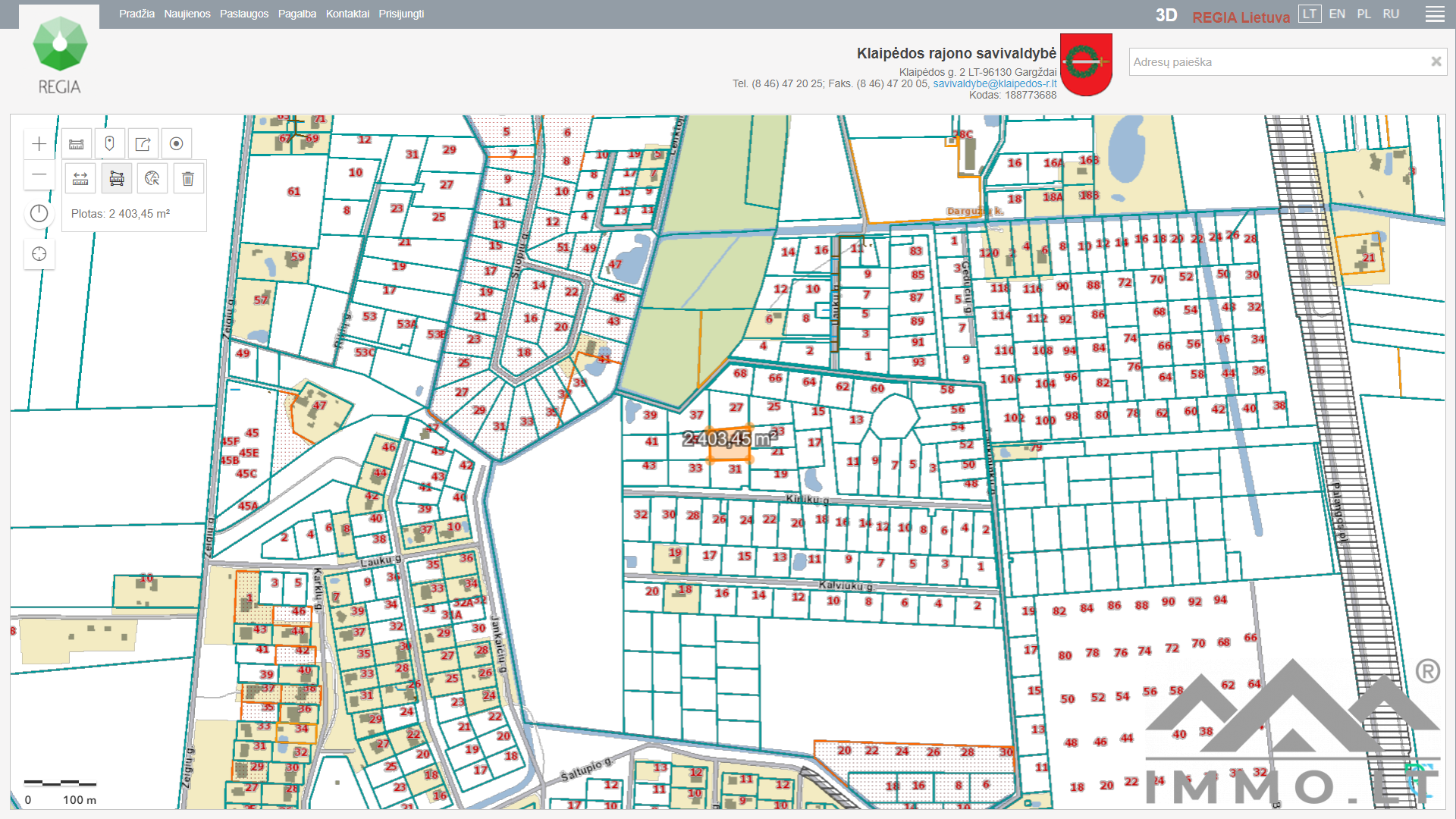This screenshot has width=1456, height=819.
Task: Click the Plotas: 2 403,45 m² result text
Action: pos(121,214)
